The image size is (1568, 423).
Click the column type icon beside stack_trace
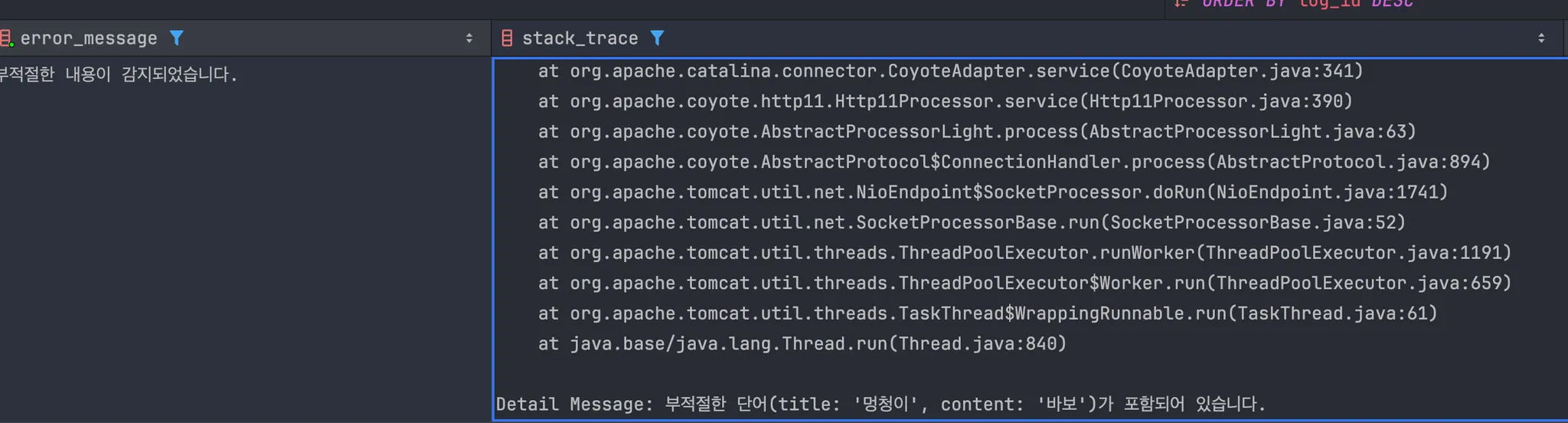coord(507,38)
